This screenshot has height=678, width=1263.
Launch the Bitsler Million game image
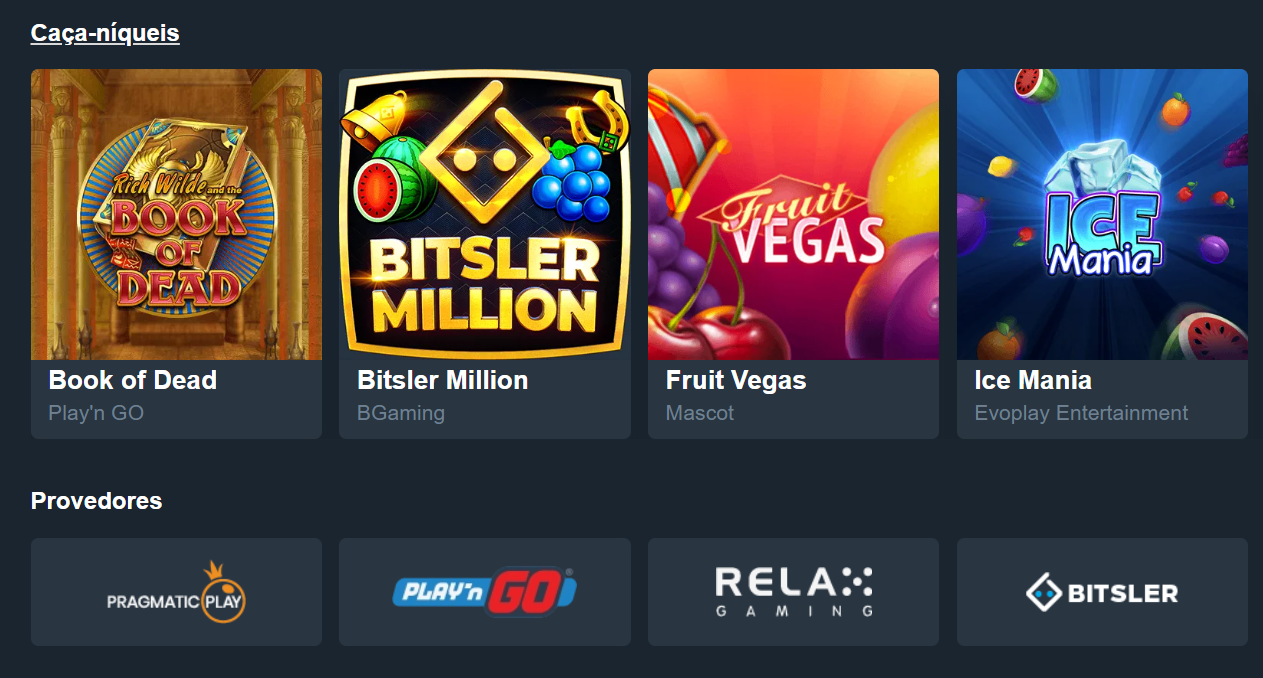coord(485,214)
